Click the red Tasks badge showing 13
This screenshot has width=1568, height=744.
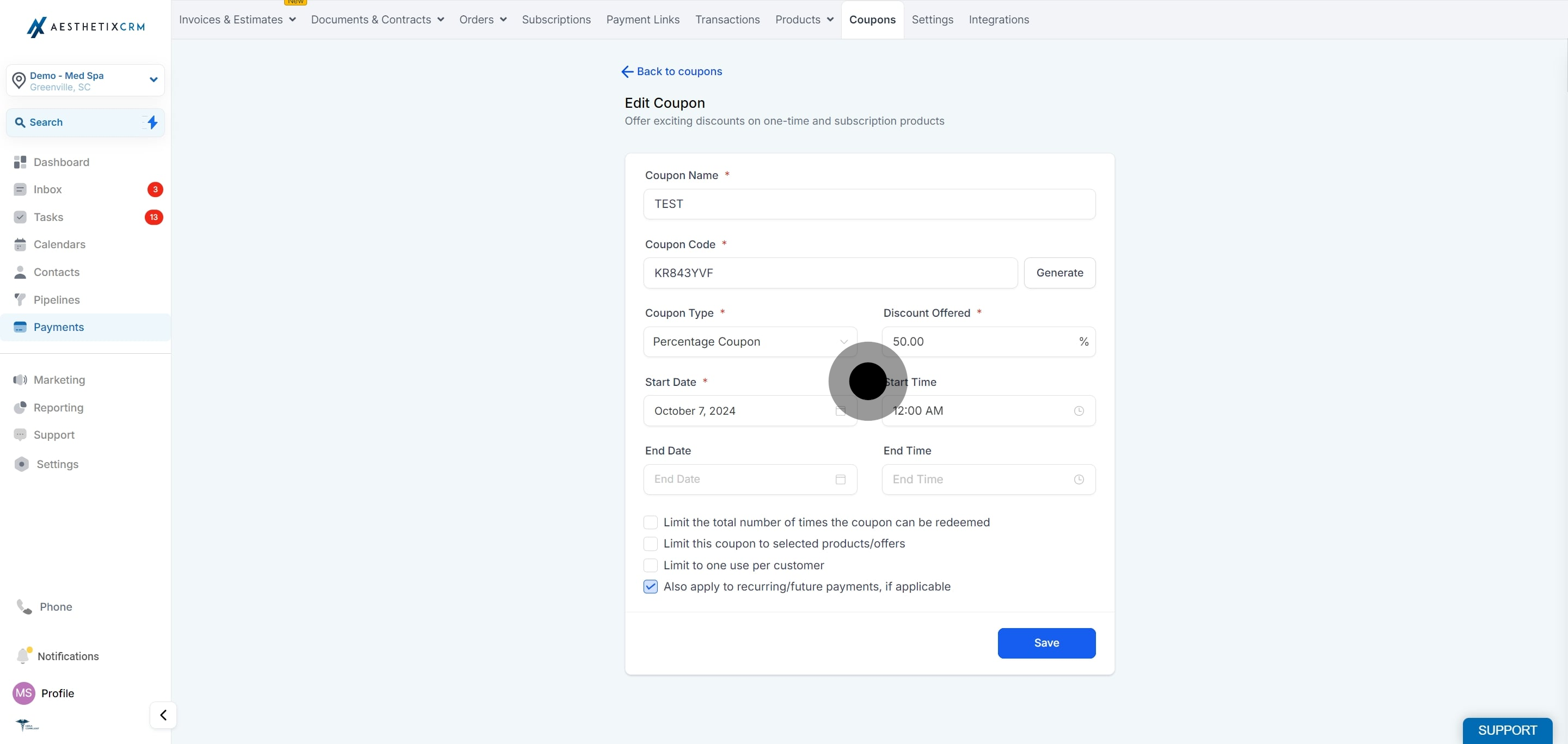(x=154, y=217)
